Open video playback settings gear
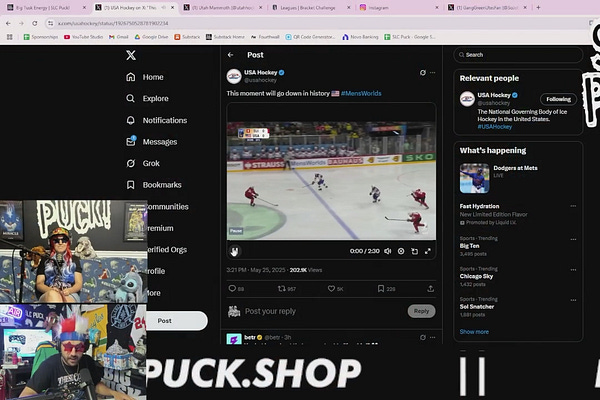 (401, 251)
